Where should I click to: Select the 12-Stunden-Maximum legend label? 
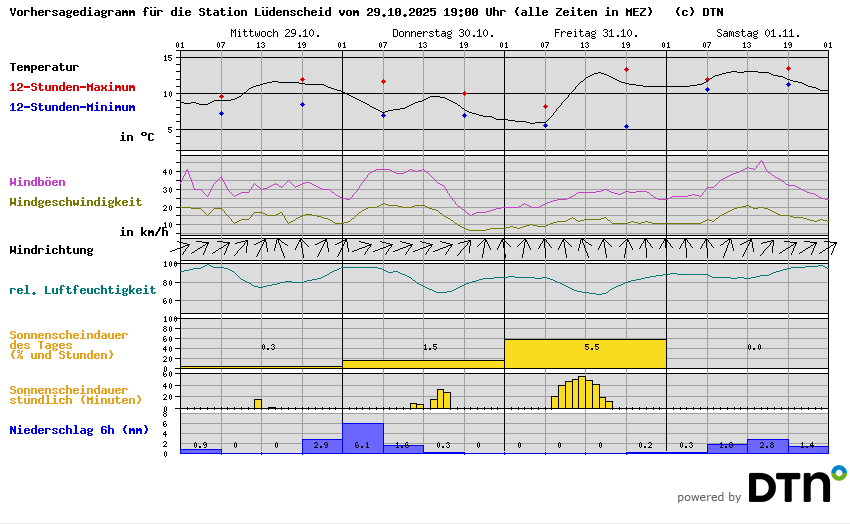(x=72, y=87)
